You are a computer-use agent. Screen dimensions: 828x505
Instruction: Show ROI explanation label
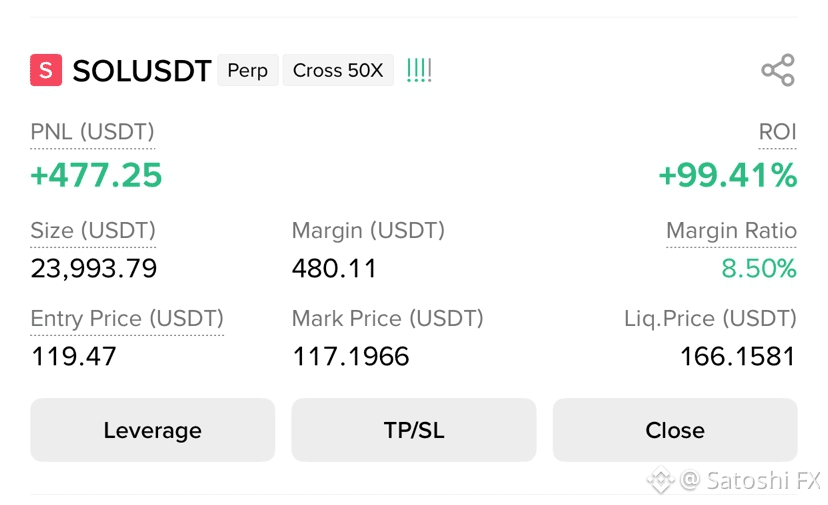click(777, 132)
